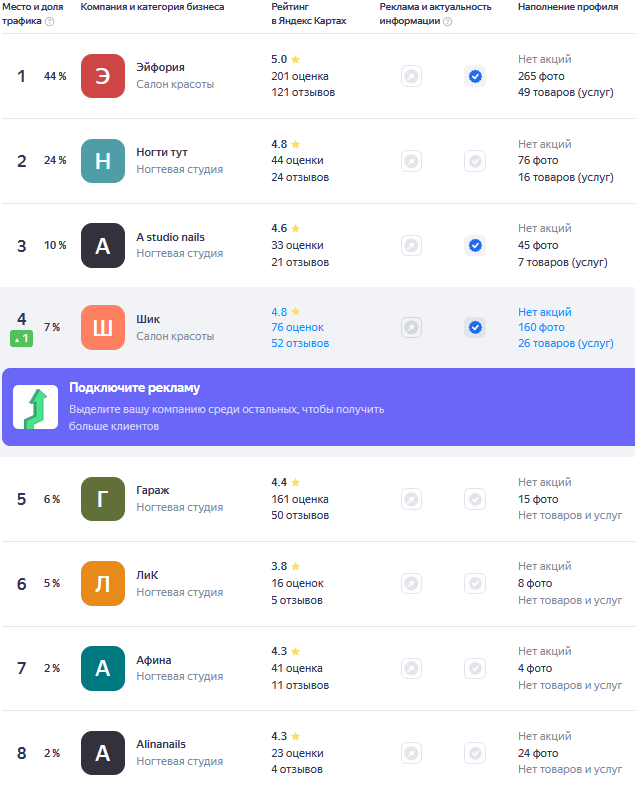635x790 pixels.
Task: Click the red Эйфория company avatar
Action: [103, 76]
